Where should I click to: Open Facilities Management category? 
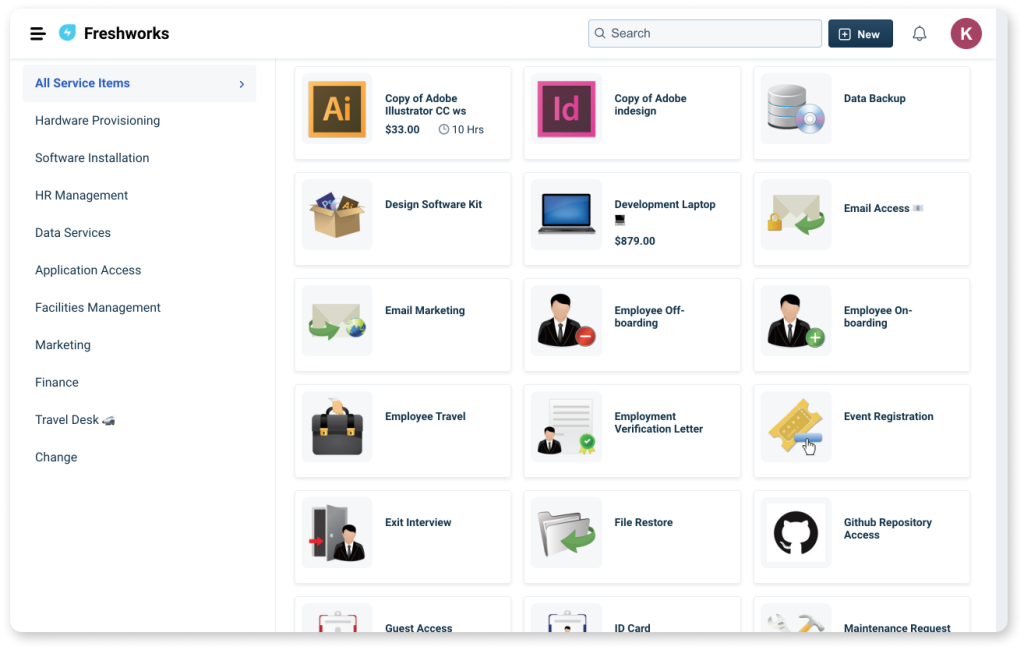pyautogui.click(x=98, y=307)
